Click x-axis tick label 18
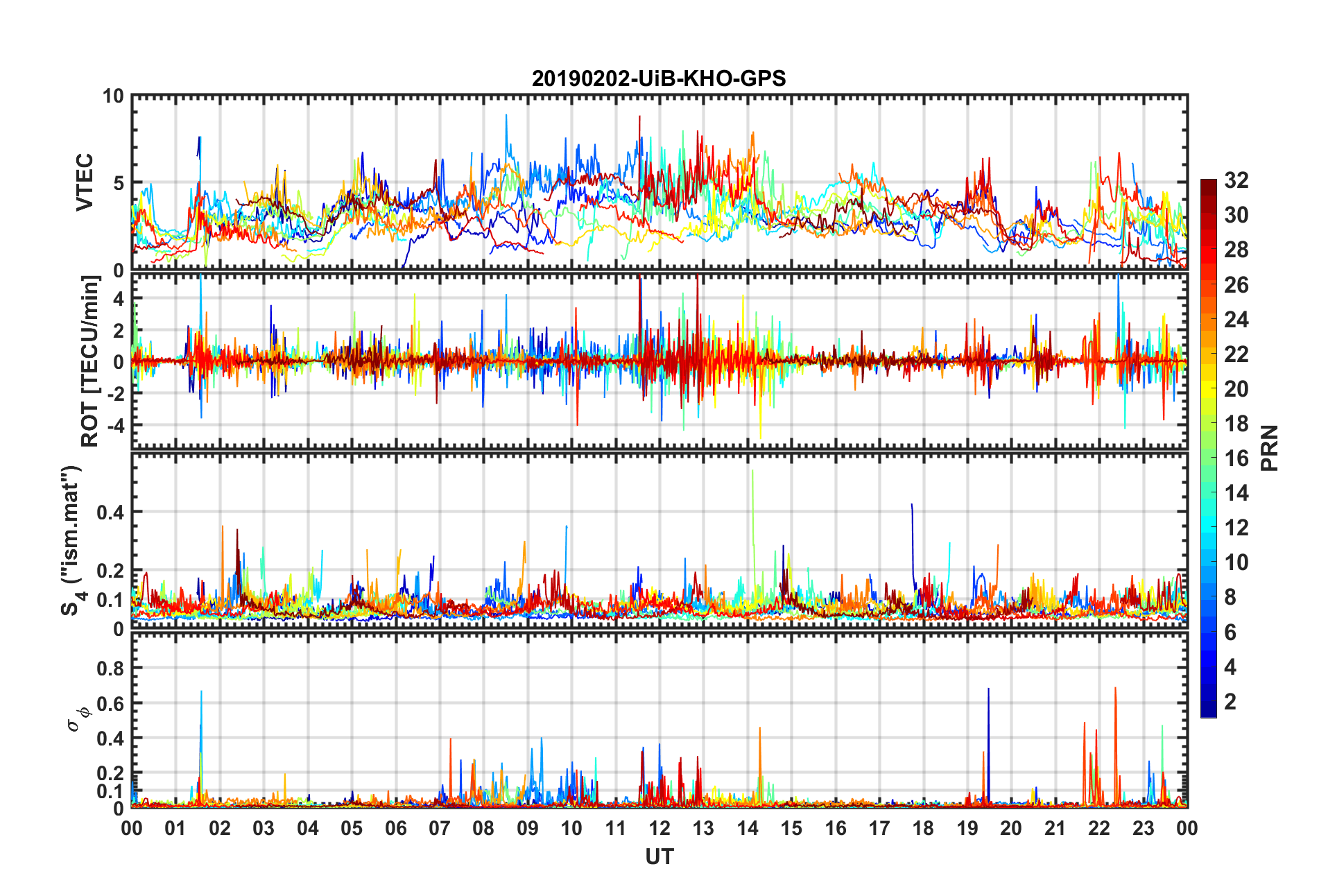Image resolution: width=1319 pixels, height=896 pixels. 923,828
